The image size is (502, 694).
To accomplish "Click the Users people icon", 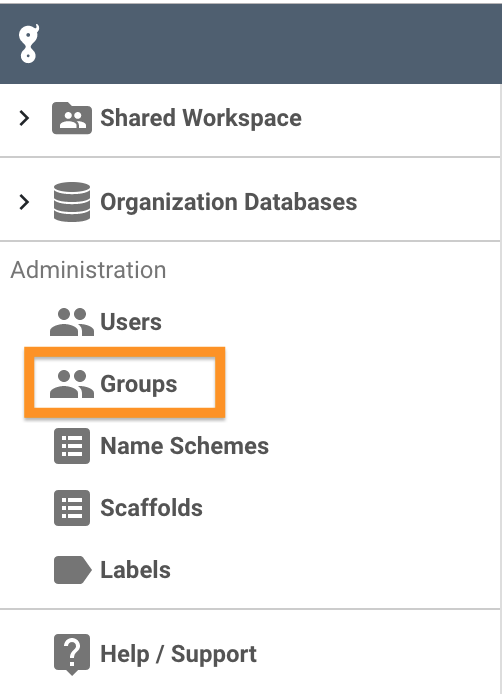I will point(72,322).
